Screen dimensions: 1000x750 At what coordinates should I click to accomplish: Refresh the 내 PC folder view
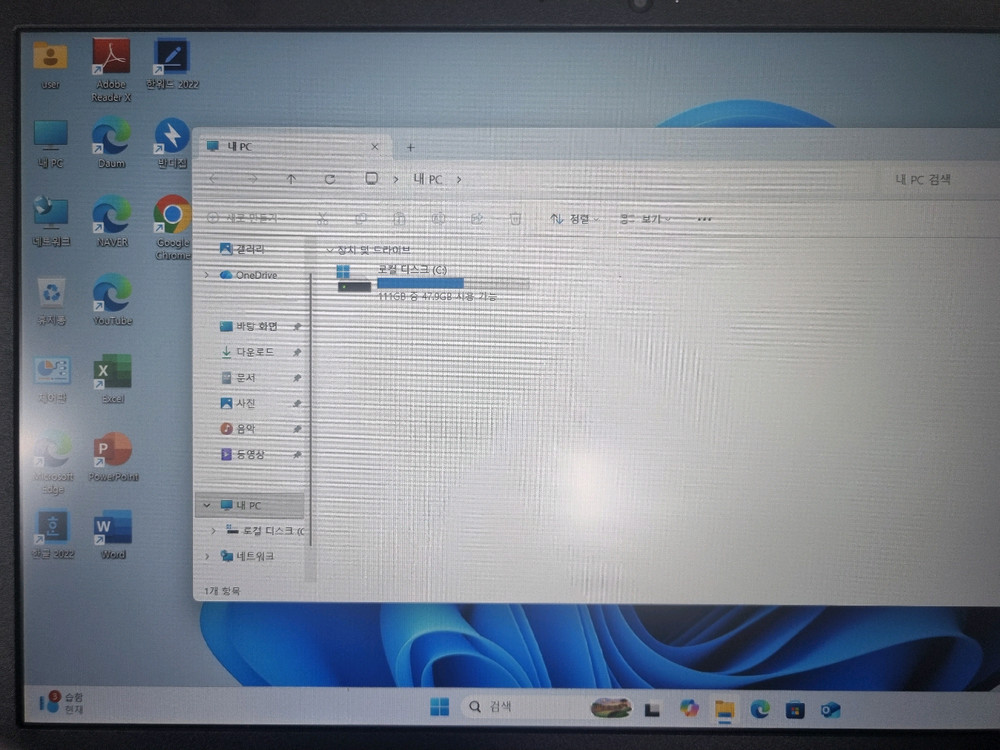pyautogui.click(x=330, y=179)
